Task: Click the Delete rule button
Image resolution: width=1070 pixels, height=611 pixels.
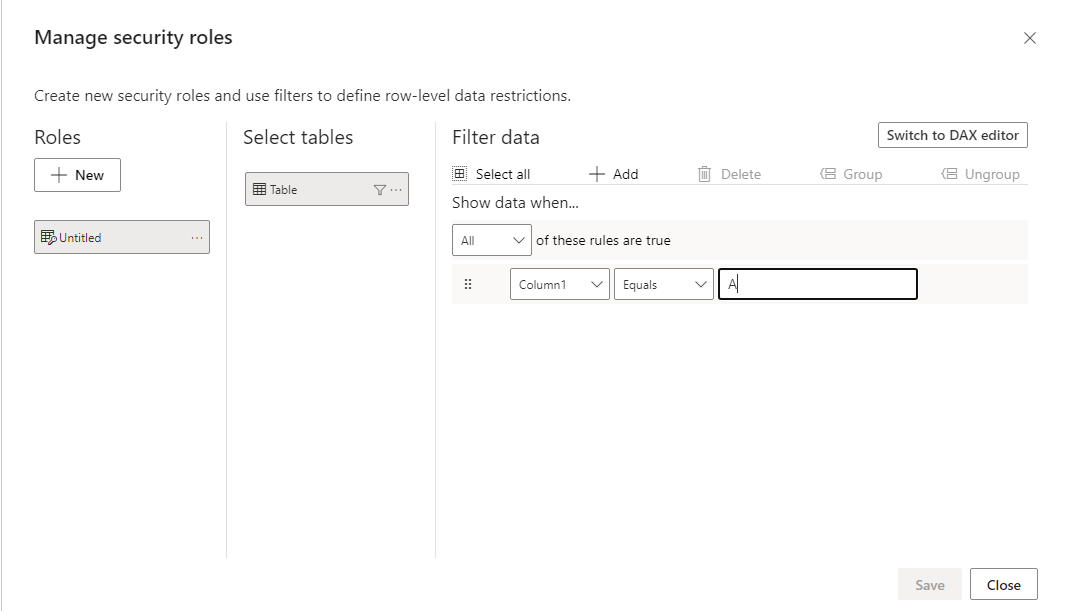Action: tap(729, 174)
